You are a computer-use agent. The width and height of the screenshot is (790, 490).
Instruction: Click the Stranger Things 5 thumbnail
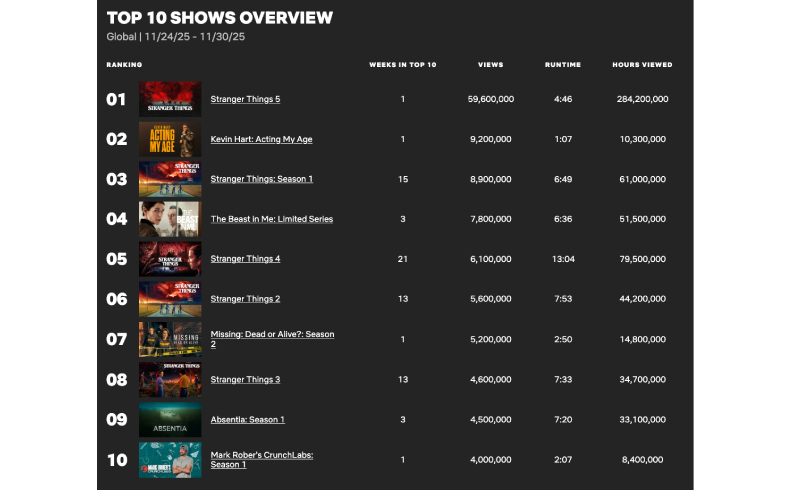[x=170, y=99]
